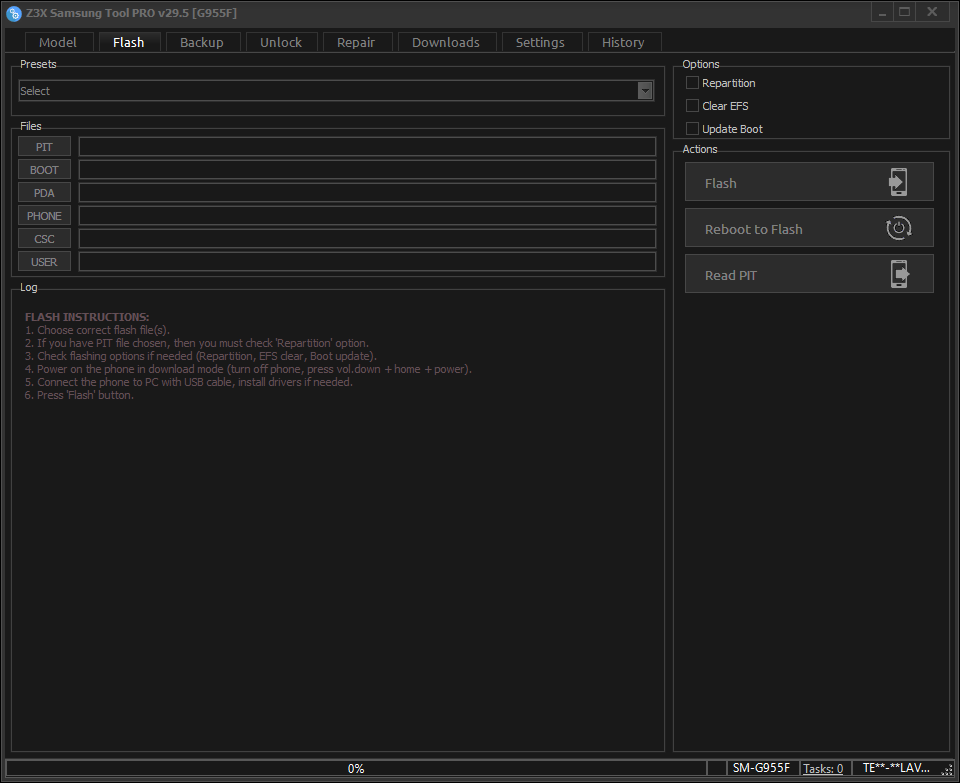Click the USER file button
This screenshot has height=783, width=960.
click(x=44, y=261)
